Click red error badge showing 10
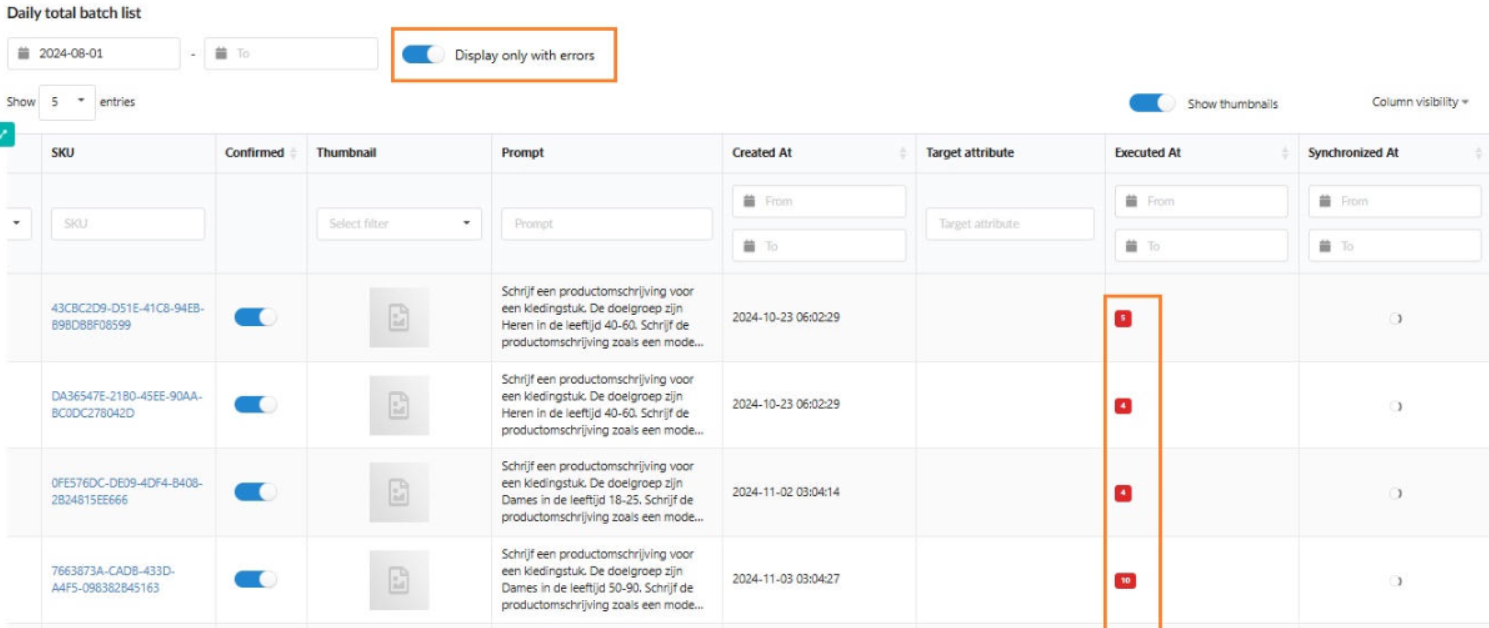This screenshot has width=1489, height=628. pos(1125,580)
